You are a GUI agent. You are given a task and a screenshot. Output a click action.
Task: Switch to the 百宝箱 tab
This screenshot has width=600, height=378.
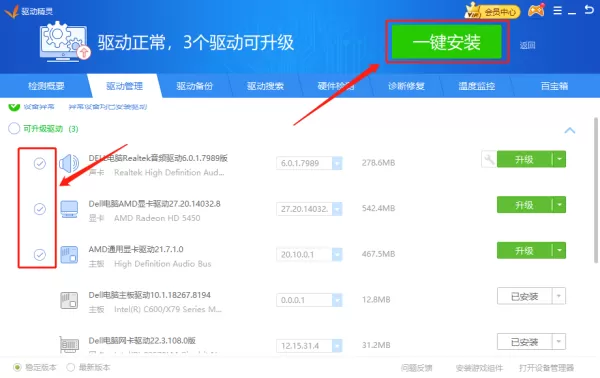[554, 86]
